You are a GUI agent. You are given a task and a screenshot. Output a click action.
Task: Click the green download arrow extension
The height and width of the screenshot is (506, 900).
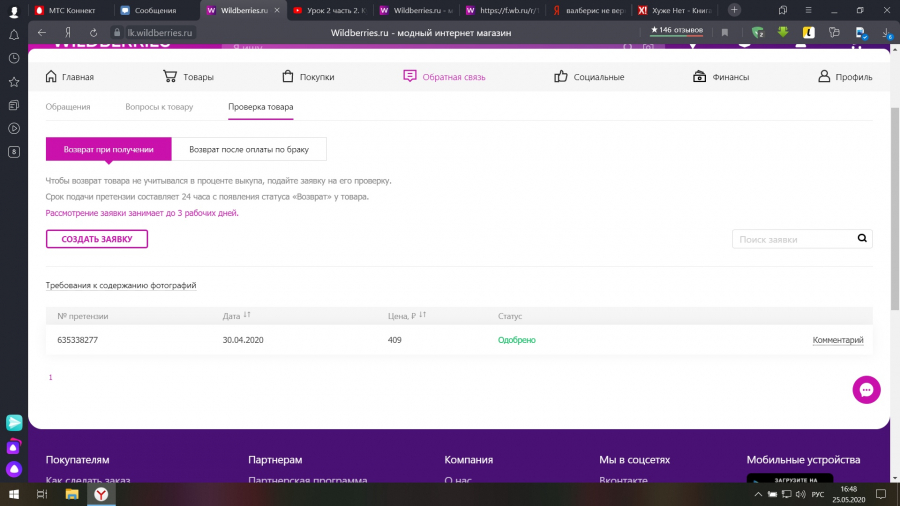coord(783,32)
